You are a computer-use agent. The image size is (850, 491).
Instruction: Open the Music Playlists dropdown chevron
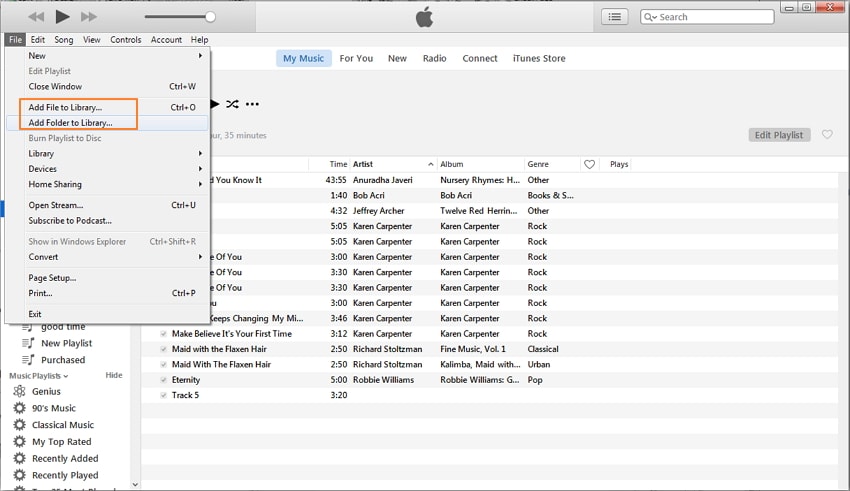point(66,376)
